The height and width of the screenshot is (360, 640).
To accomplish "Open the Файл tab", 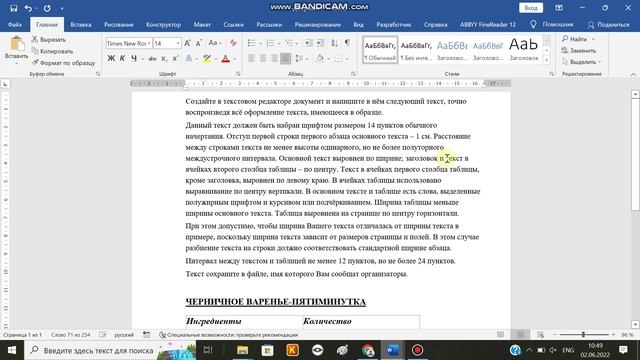I will 15,24.
